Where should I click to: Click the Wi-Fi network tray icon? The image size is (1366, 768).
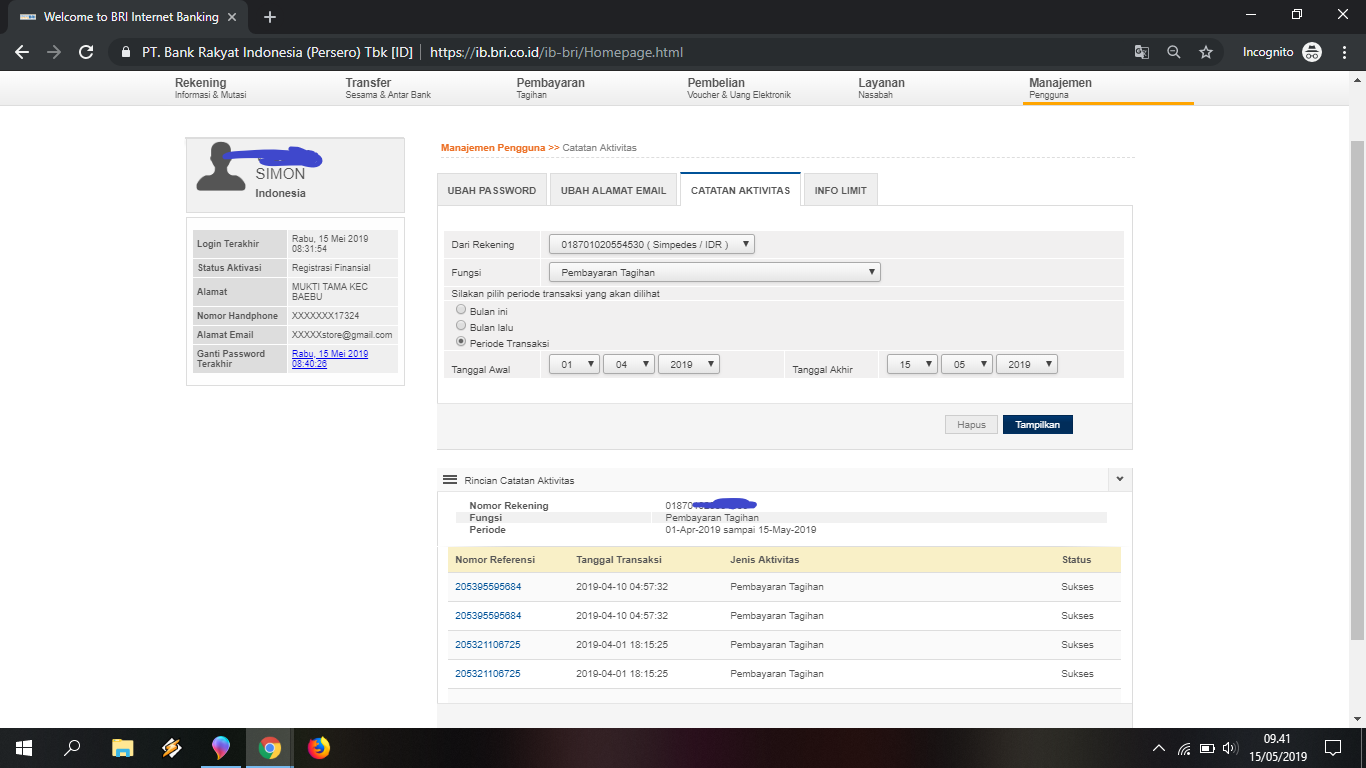pos(1184,748)
